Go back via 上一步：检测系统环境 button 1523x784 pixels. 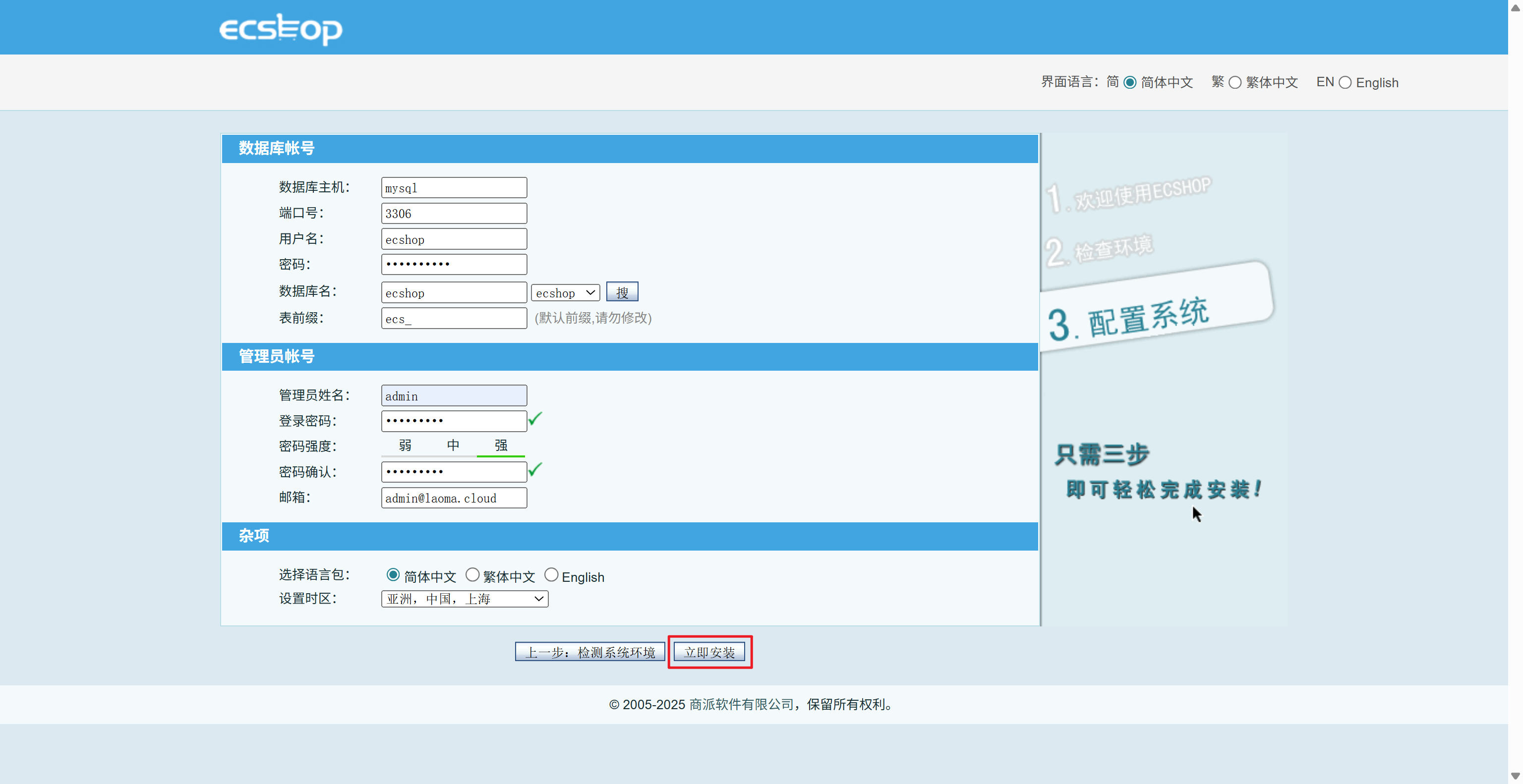click(x=590, y=652)
